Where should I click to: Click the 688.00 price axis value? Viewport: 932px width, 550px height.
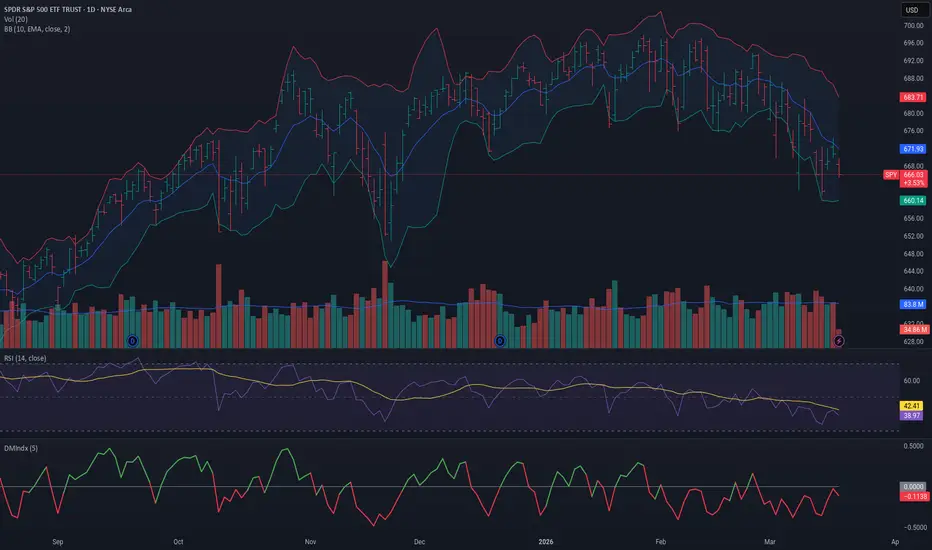[x=913, y=78]
